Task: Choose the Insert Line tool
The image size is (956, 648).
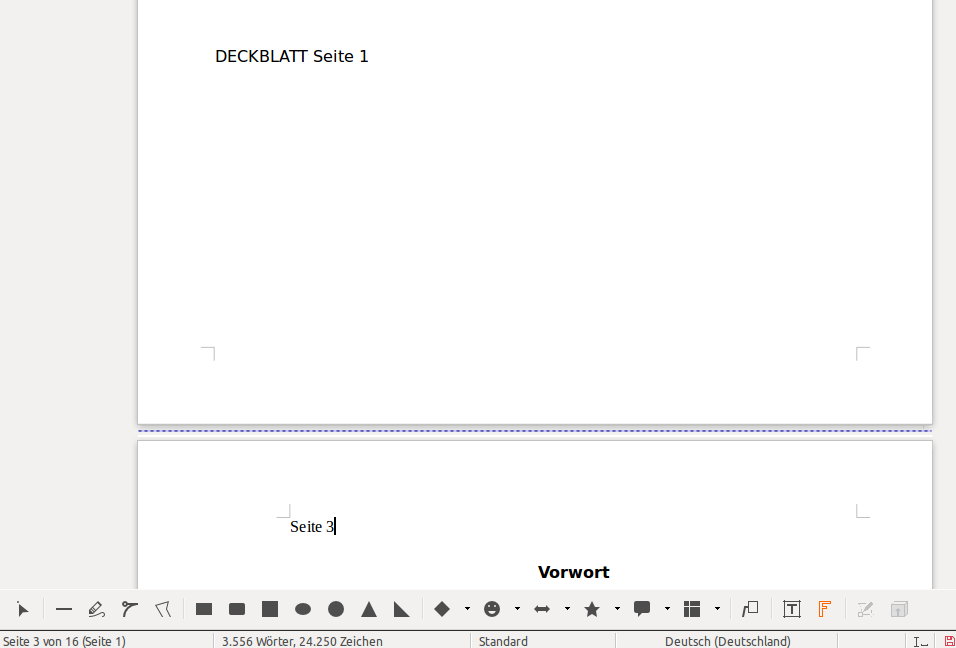Action: click(x=64, y=609)
